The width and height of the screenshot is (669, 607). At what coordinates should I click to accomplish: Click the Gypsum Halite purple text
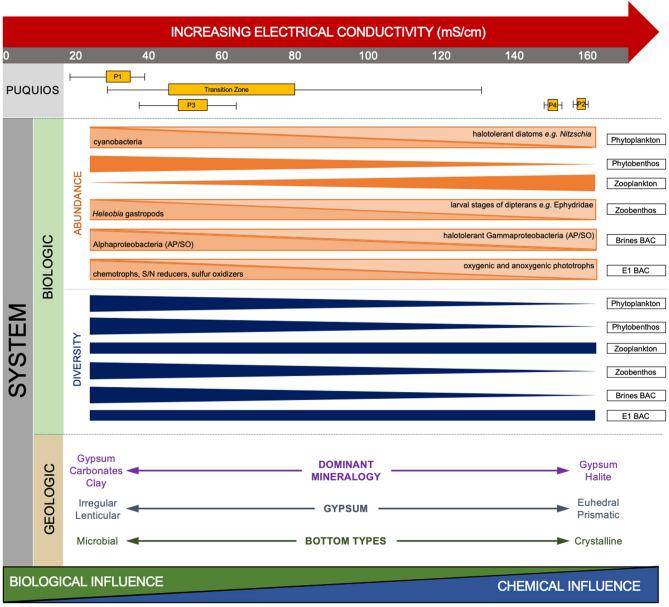tap(600, 469)
